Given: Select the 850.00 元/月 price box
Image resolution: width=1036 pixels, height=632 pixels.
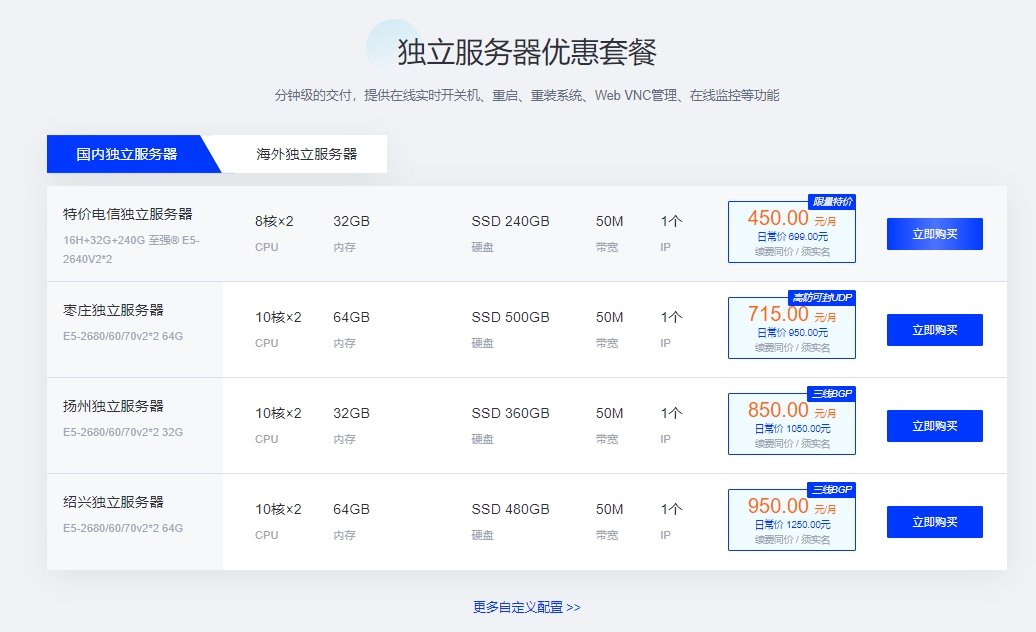Looking at the screenshot, I should (x=791, y=425).
